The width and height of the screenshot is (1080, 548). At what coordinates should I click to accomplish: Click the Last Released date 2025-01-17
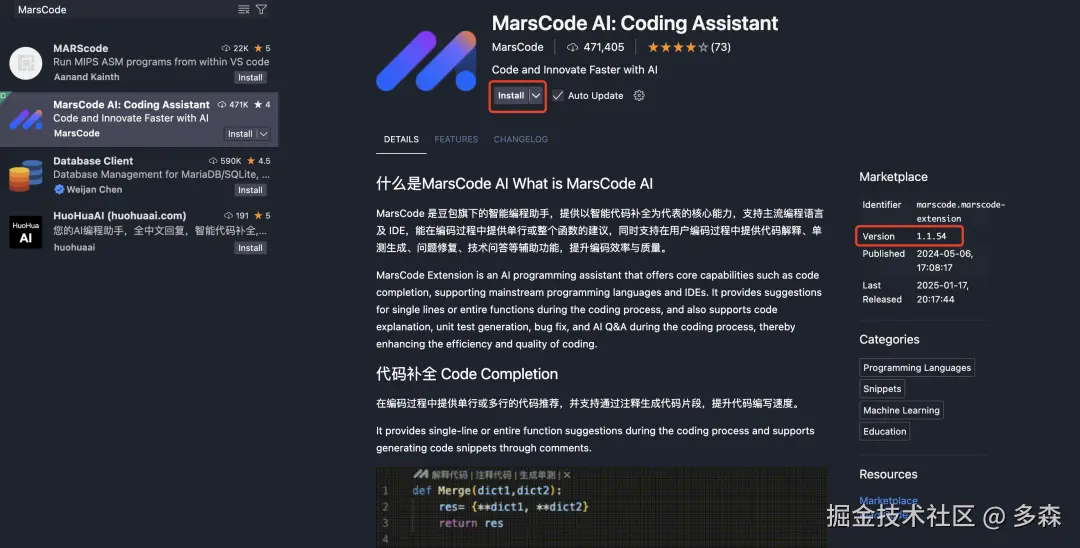tap(942, 292)
